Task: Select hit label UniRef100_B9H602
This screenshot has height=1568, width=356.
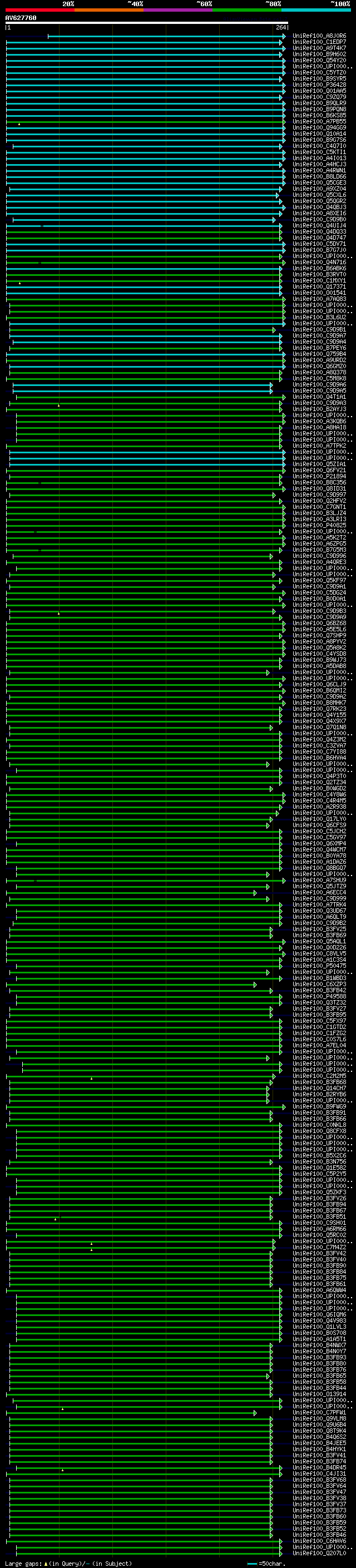Action: point(319,54)
